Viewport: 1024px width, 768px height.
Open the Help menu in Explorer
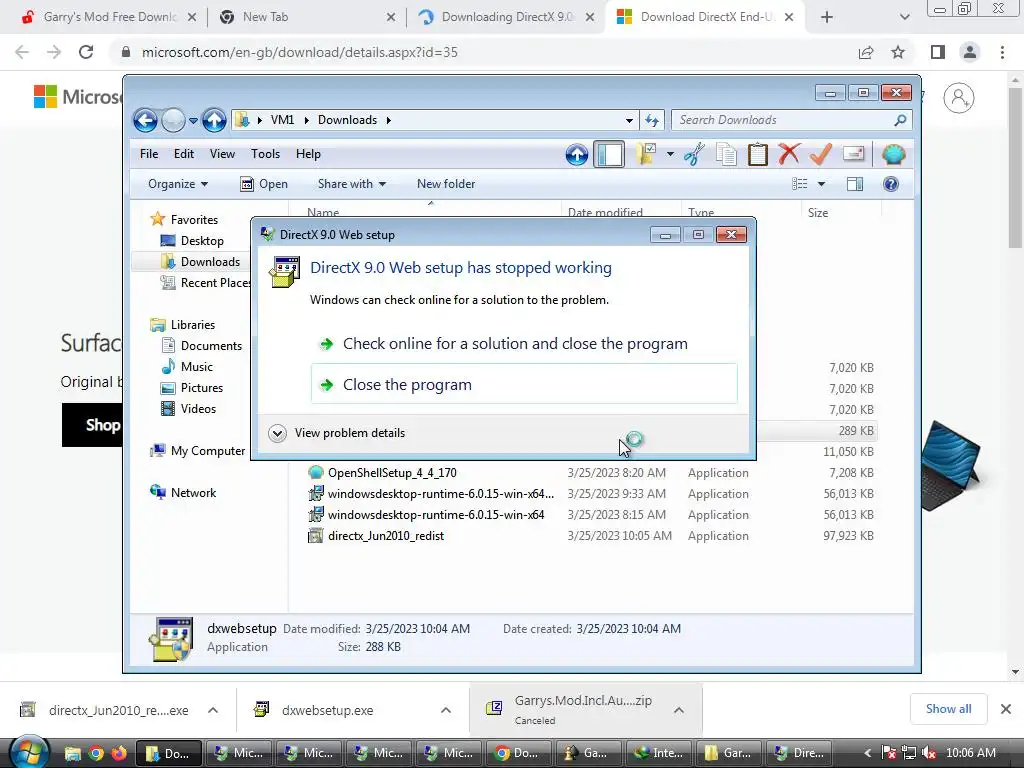click(308, 154)
